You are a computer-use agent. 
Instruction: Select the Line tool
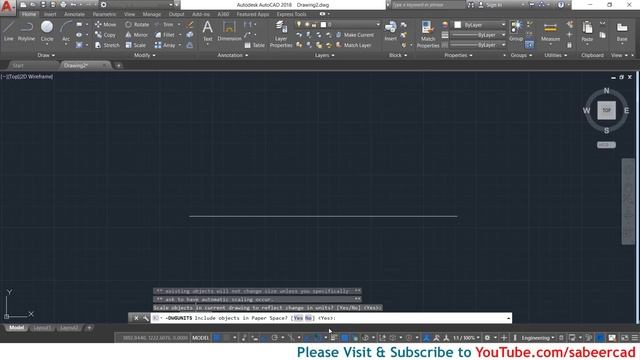tap(9, 31)
